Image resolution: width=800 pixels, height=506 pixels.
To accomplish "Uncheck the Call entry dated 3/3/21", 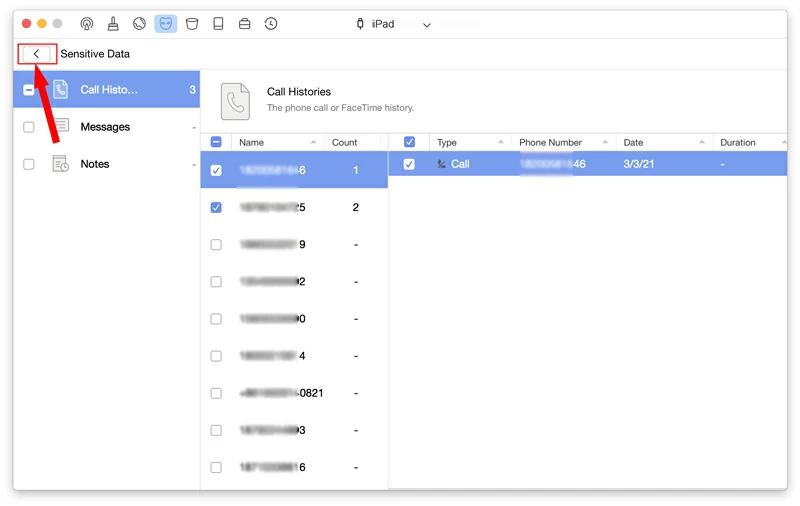I will click(409, 164).
